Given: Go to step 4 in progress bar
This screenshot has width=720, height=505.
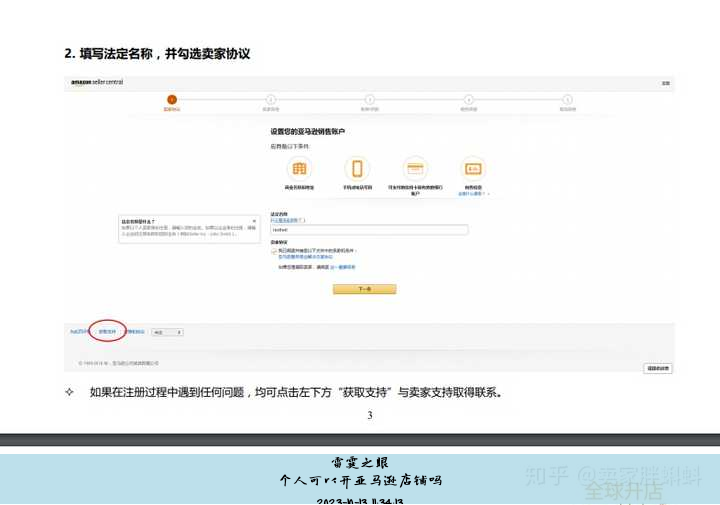Looking at the screenshot, I should pyautogui.click(x=468, y=100).
